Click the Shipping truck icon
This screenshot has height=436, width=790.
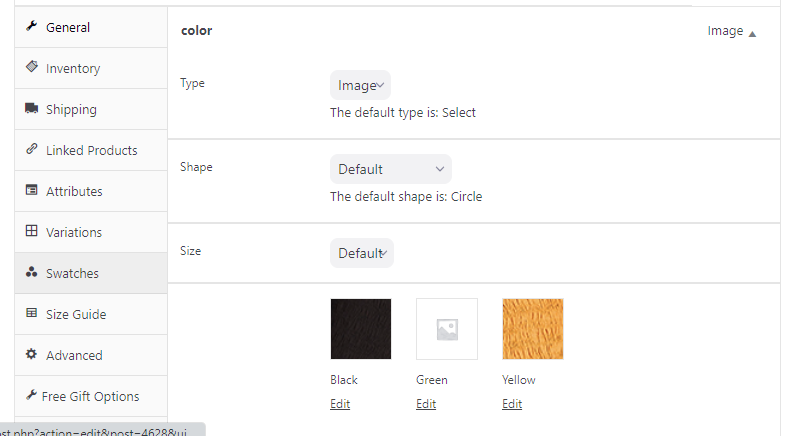[x=32, y=109]
